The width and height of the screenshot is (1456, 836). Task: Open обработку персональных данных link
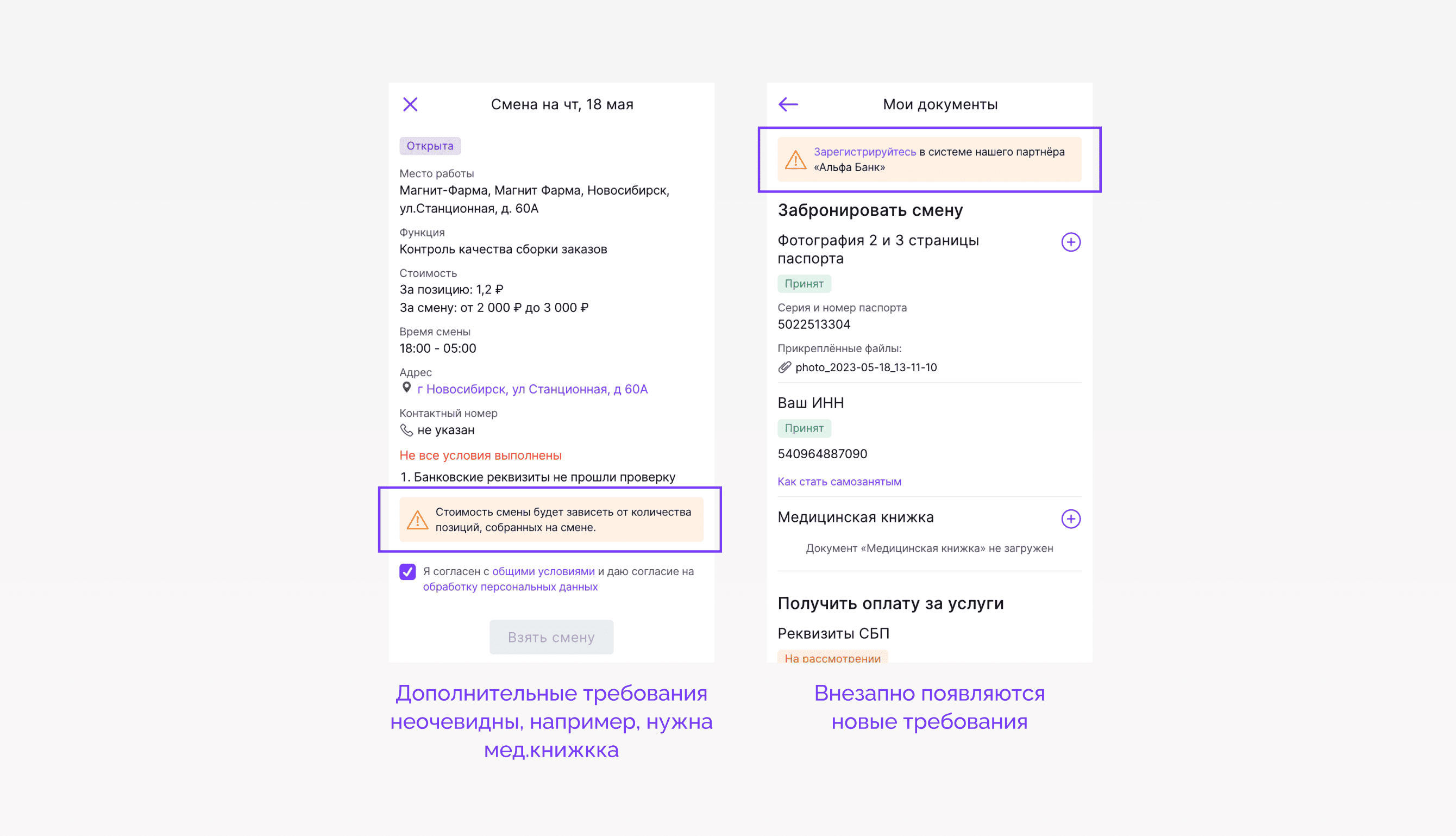coord(510,587)
